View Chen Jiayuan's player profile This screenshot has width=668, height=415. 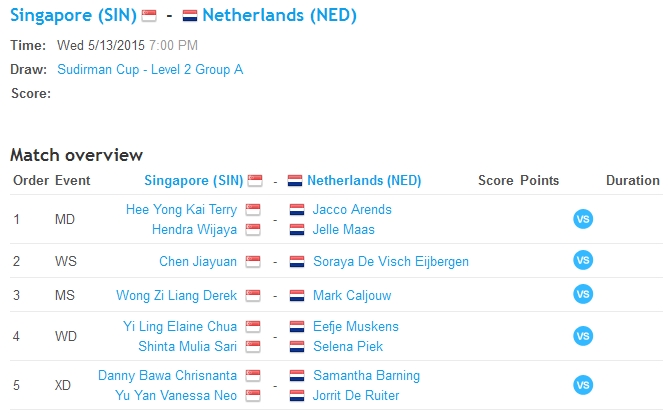(x=198, y=262)
